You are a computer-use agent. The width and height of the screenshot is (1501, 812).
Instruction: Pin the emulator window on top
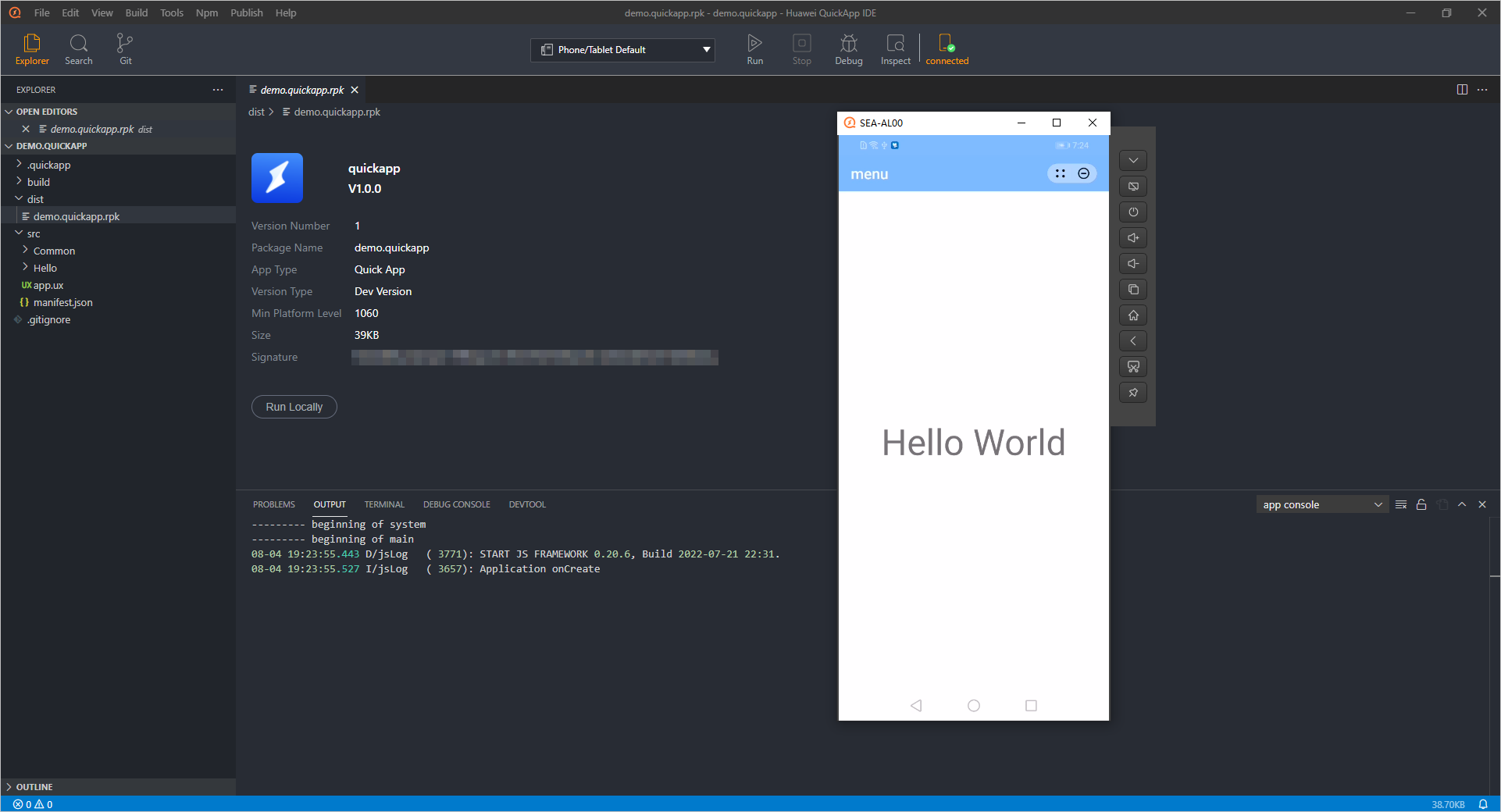tap(1133, 393)
